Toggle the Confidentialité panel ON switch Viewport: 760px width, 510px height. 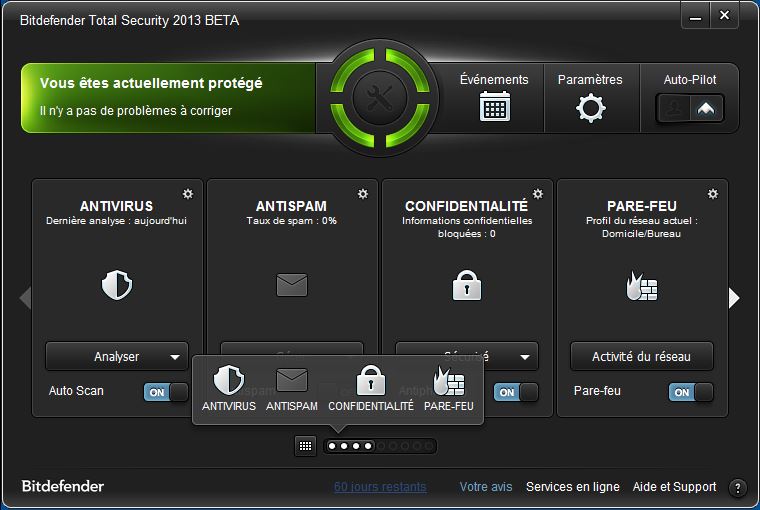click(516, 392)
